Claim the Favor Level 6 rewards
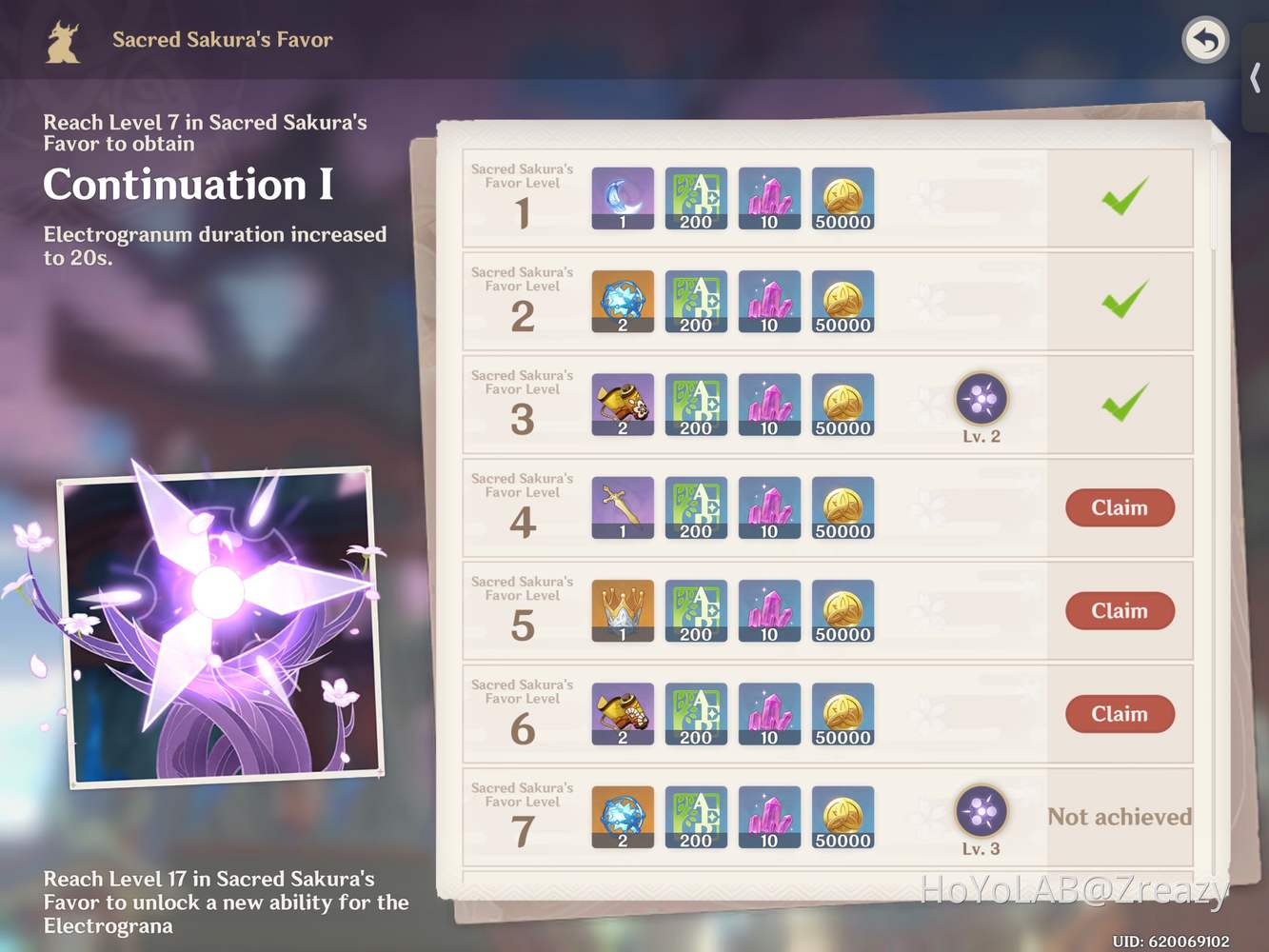This screenshot has width=1269, height=952. click(1120, 714)
